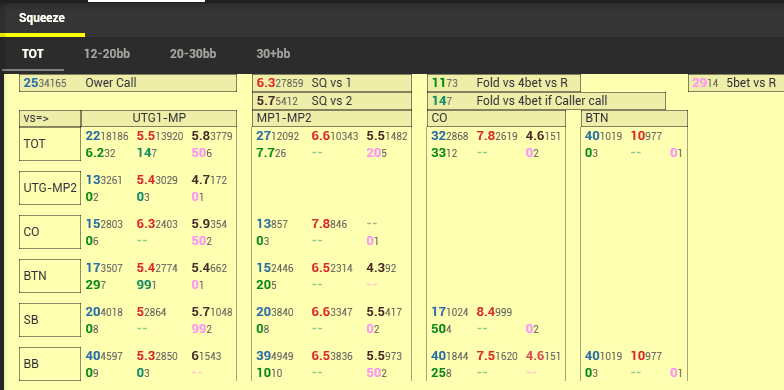
Task: Click the Ower Call stat box
Action: (x=128, y=83)
